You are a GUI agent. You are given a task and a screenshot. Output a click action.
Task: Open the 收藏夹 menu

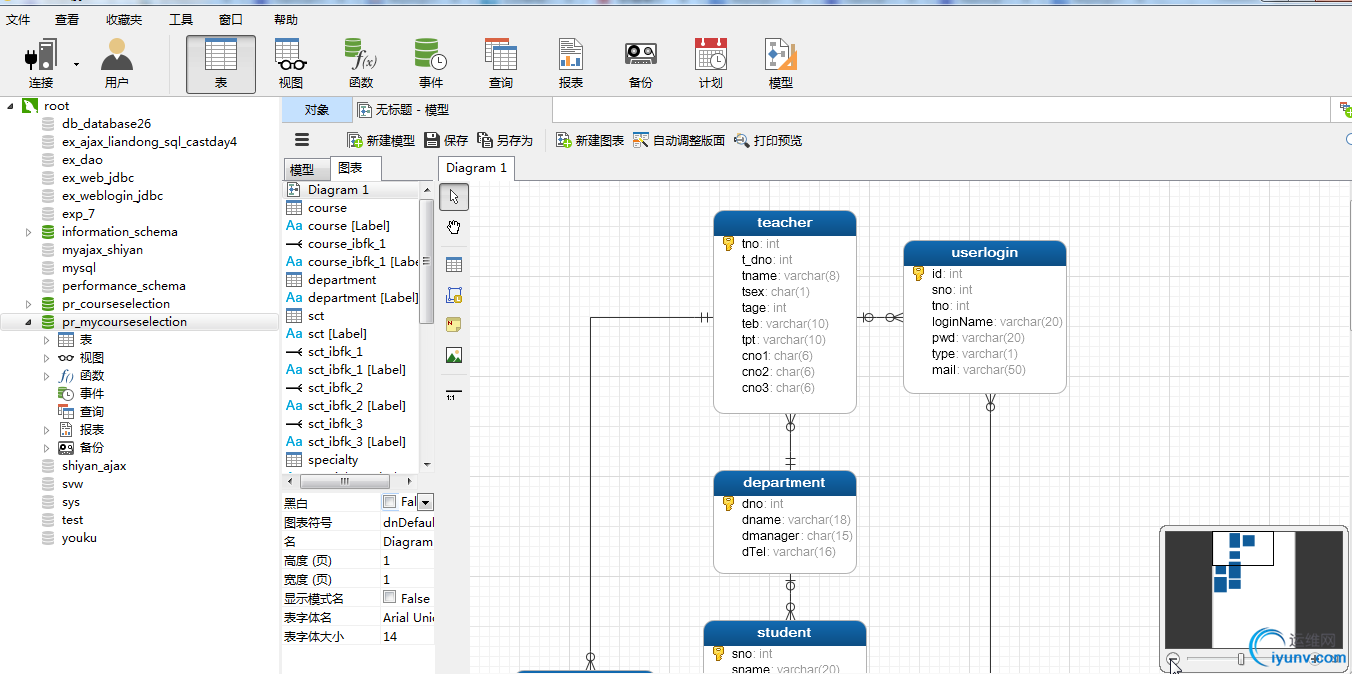coord(124,20)
